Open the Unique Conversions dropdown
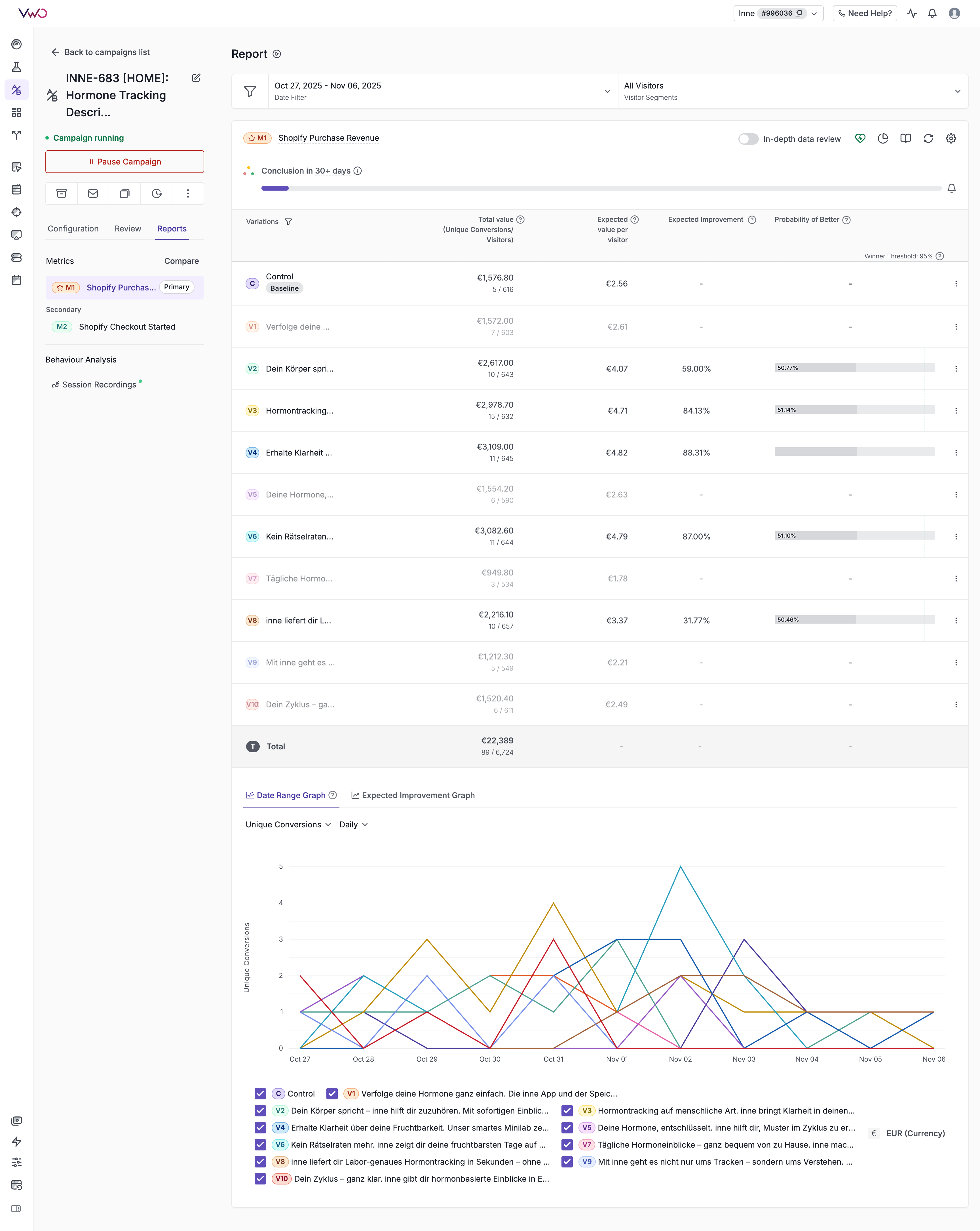Screen dimensions: 980x1231 (x=288, y=825)
